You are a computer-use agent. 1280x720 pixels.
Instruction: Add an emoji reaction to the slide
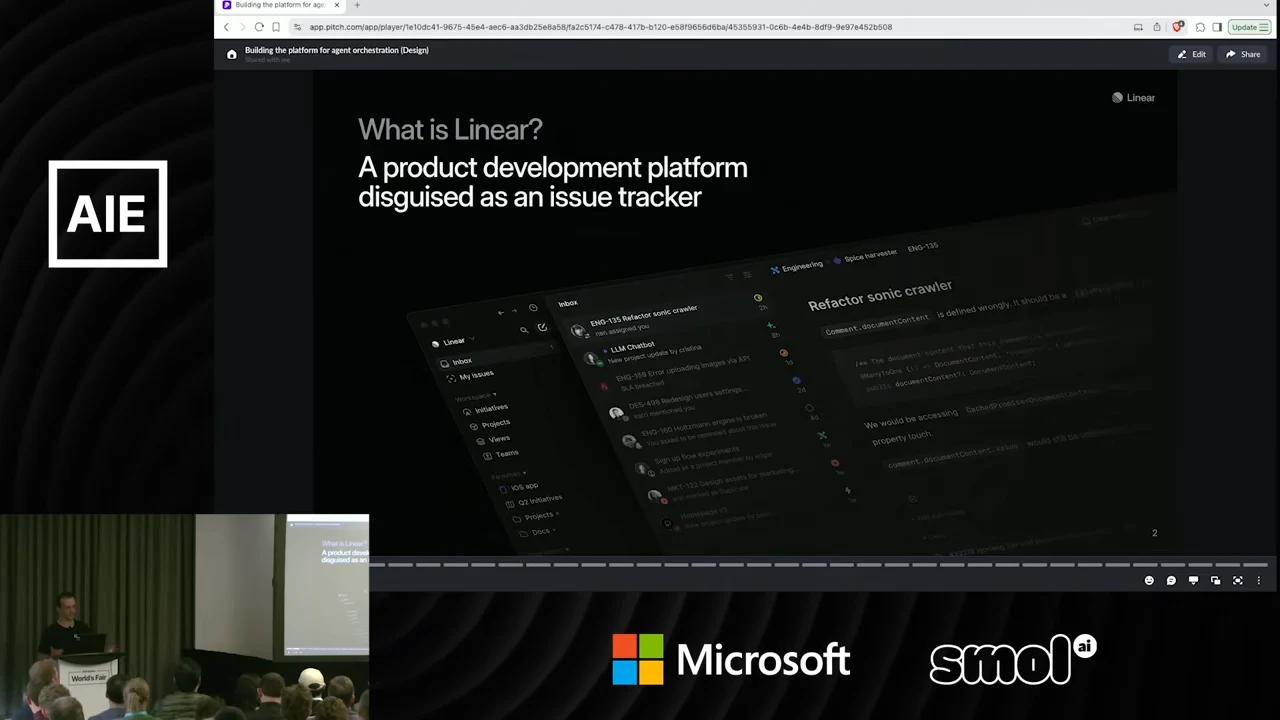[x=1149, y=581]
